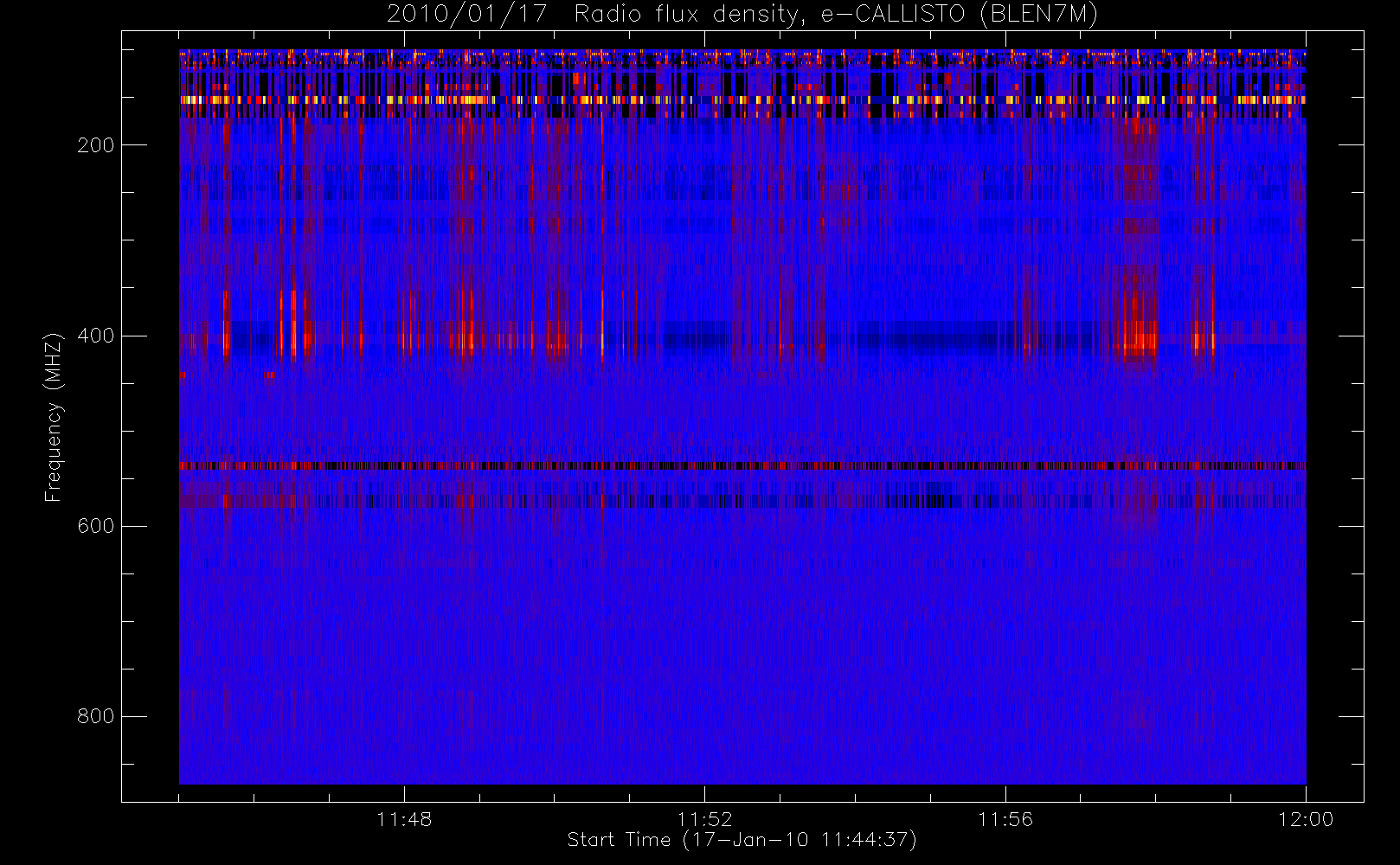The image size is (1400, 865).
Task: Click the 'Start Time (17-Jan-10 11:44:37)' label
Action: [x=742, y=840]
